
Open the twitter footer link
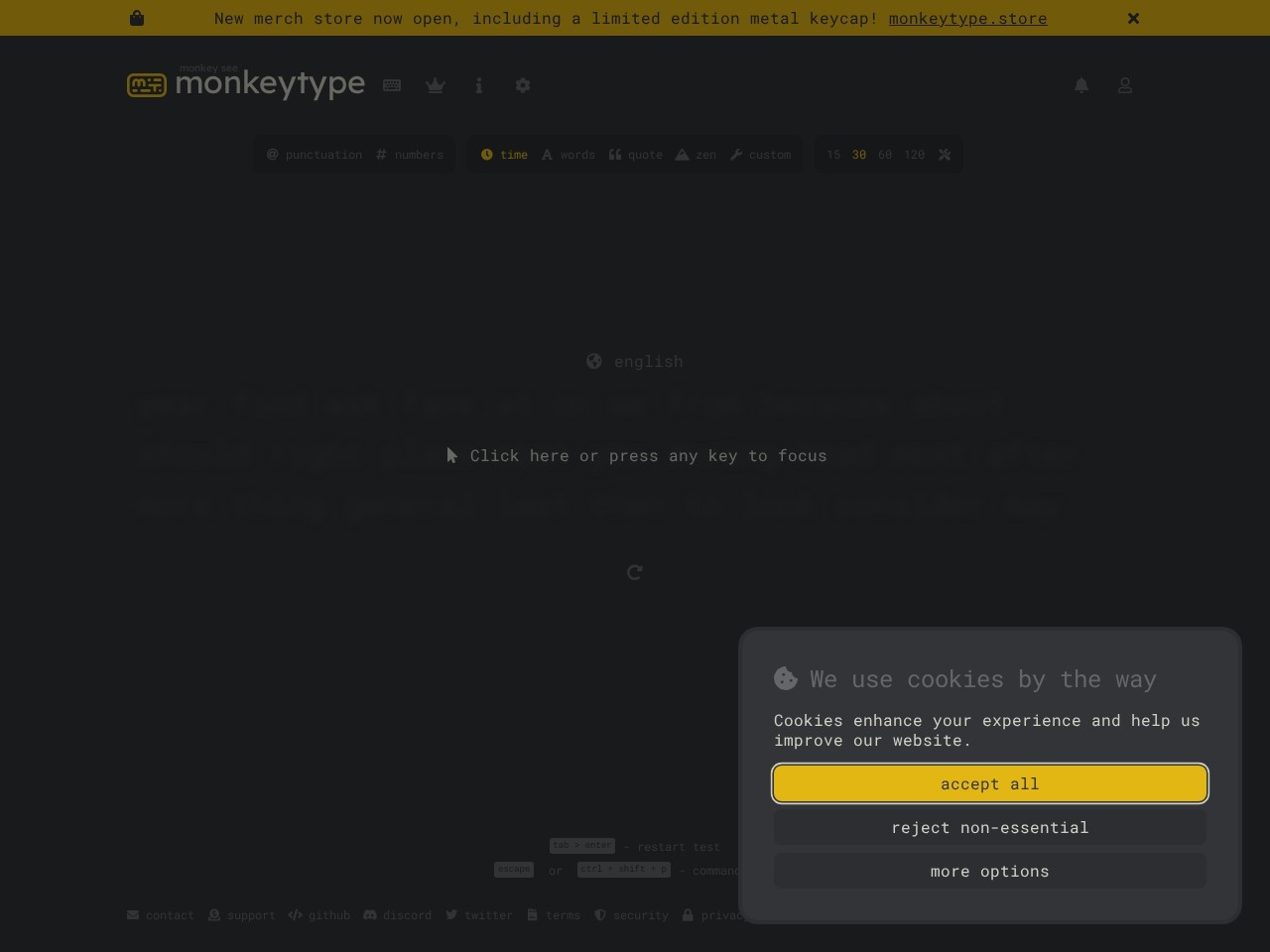[479, 915]
